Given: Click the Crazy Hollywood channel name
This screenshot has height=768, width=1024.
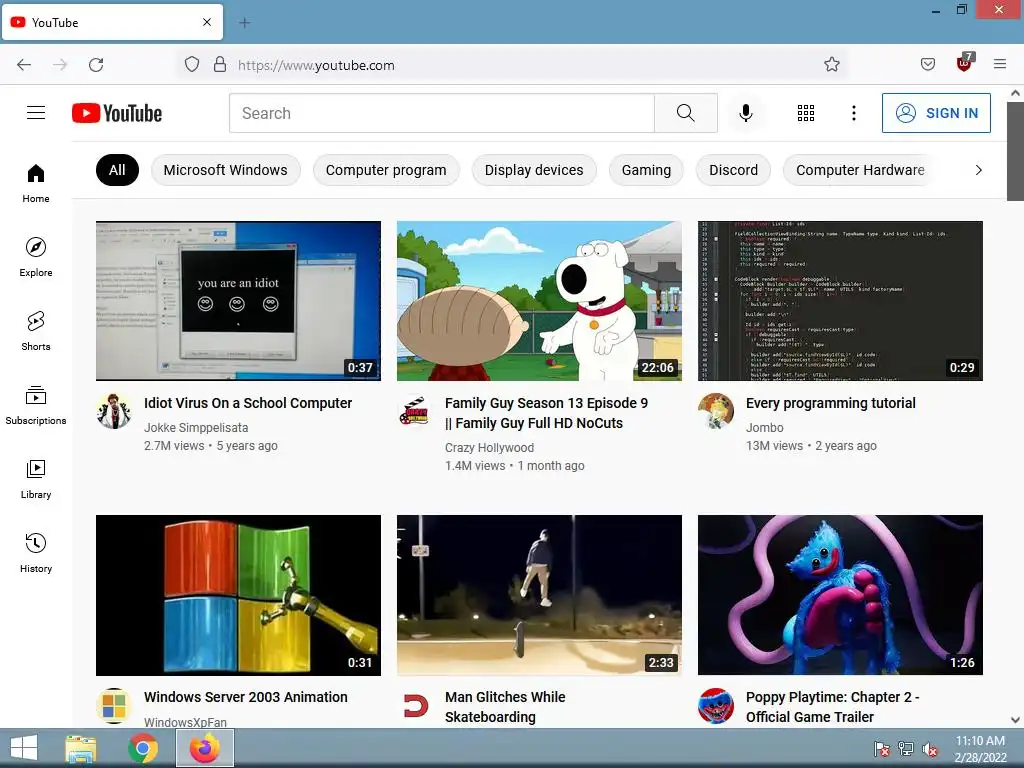Looking at the screenshot, I should click(x=489, y=447).
